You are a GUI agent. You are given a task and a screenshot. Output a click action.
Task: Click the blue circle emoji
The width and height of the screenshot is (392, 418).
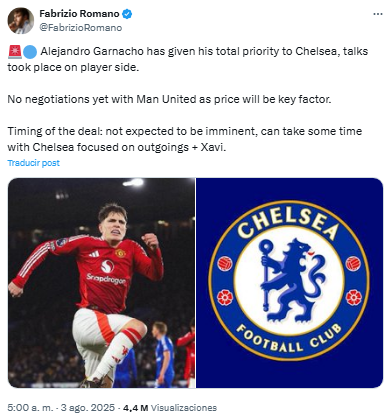point(30,52)
